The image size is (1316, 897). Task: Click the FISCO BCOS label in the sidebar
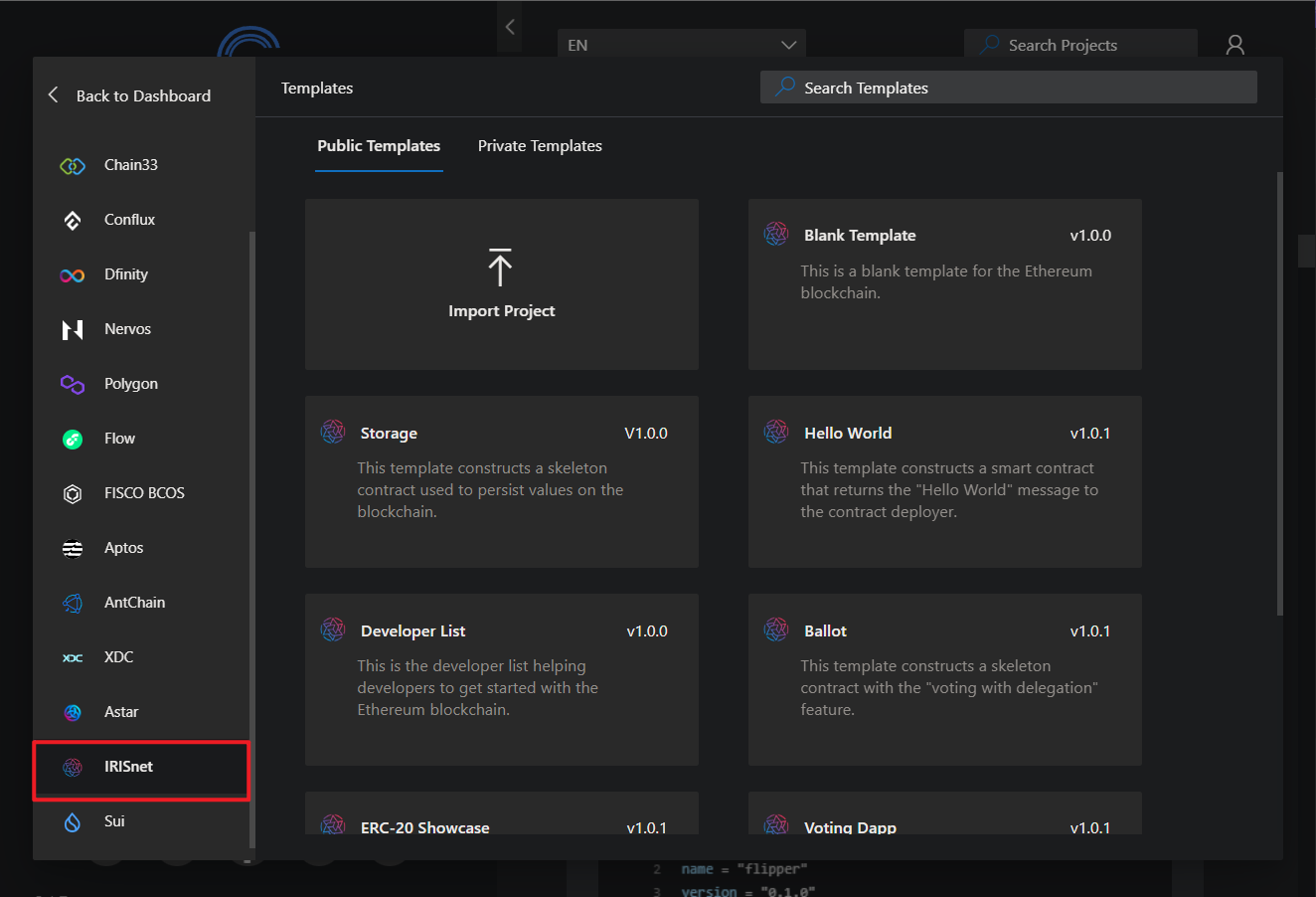click(145, 493)
